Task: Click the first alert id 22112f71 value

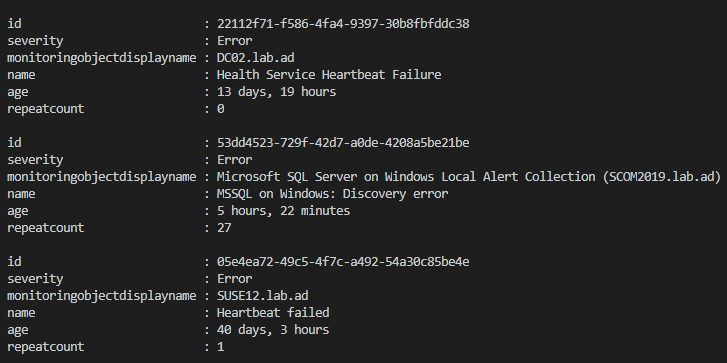Action: coord(343,24)
